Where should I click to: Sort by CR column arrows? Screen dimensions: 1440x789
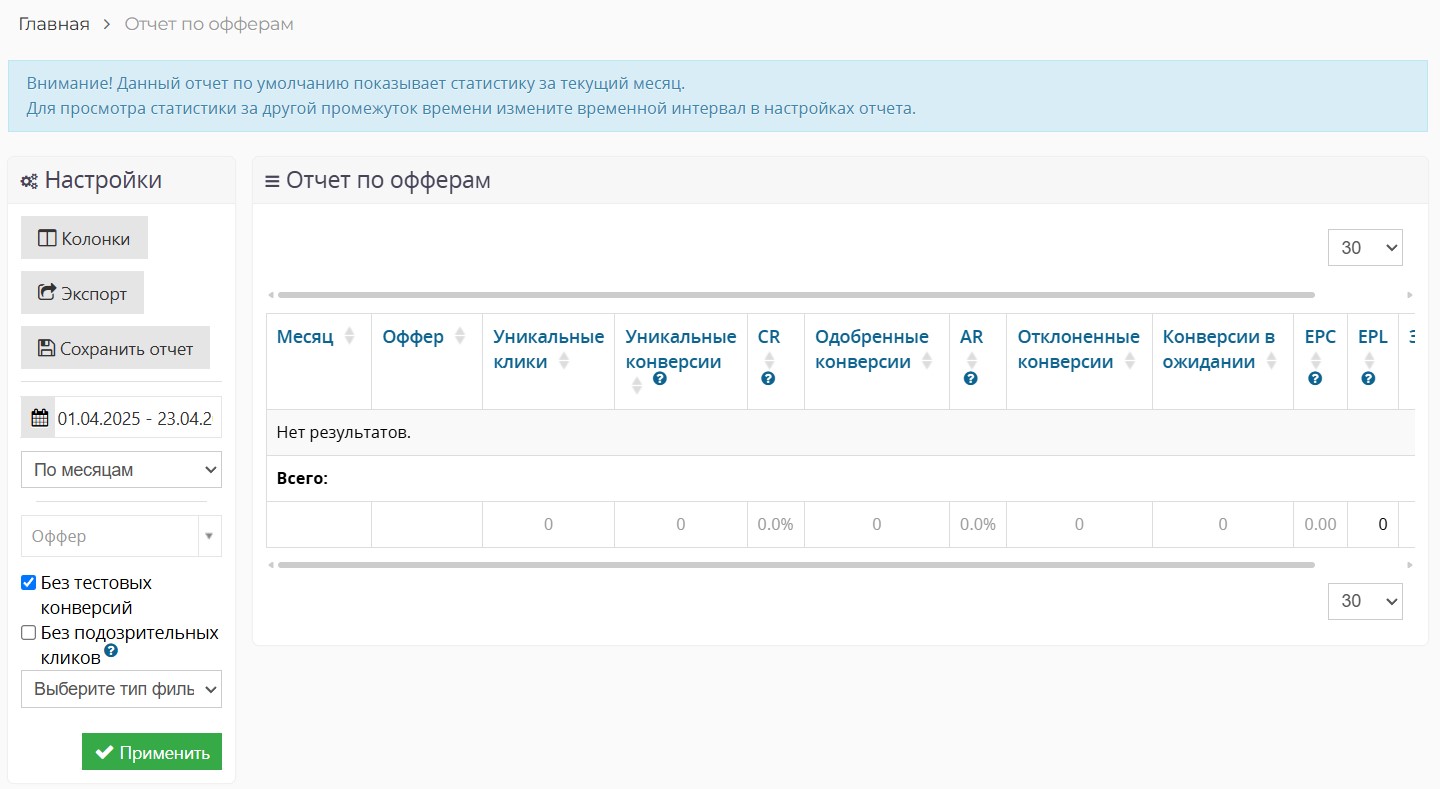(x=769, y=361)
